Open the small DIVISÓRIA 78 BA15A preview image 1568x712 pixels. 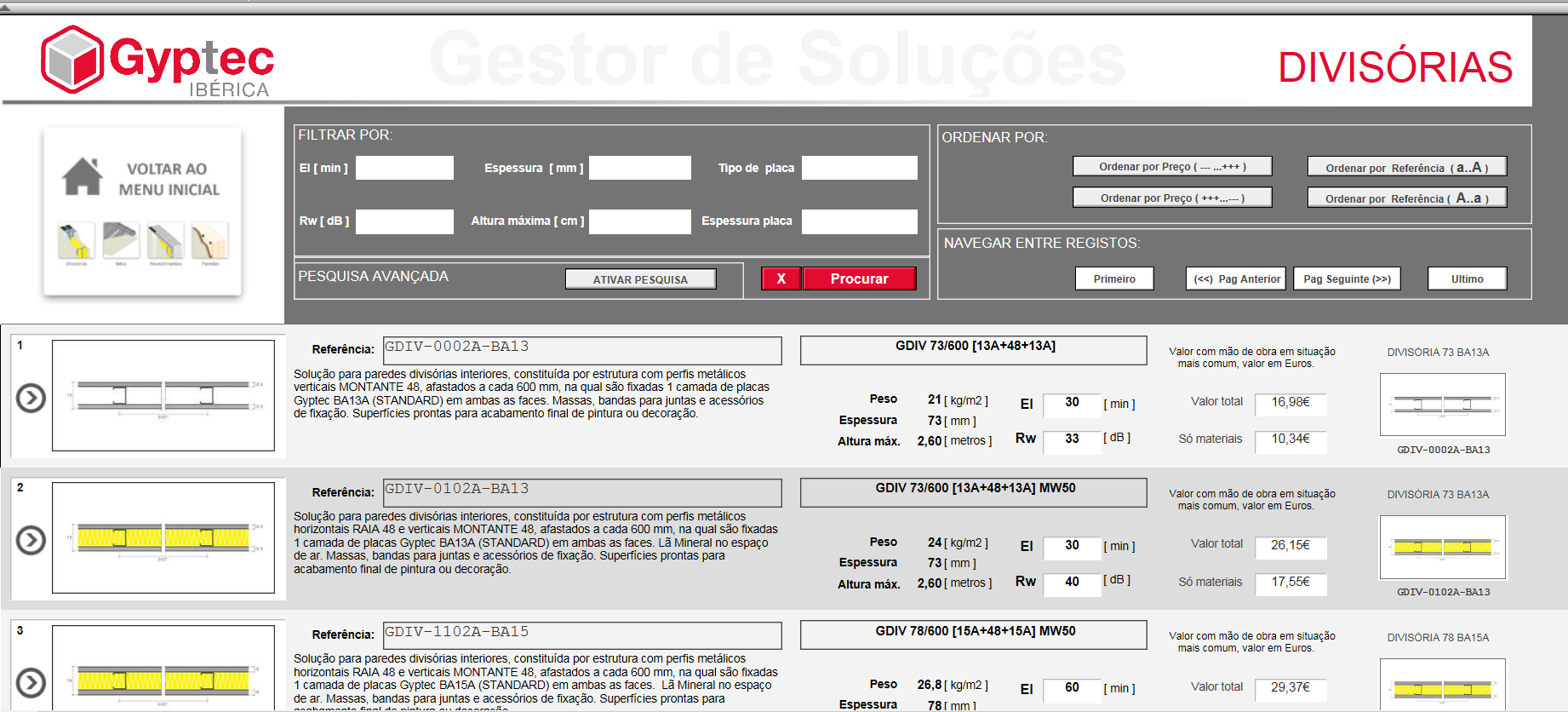point(1443,685)
